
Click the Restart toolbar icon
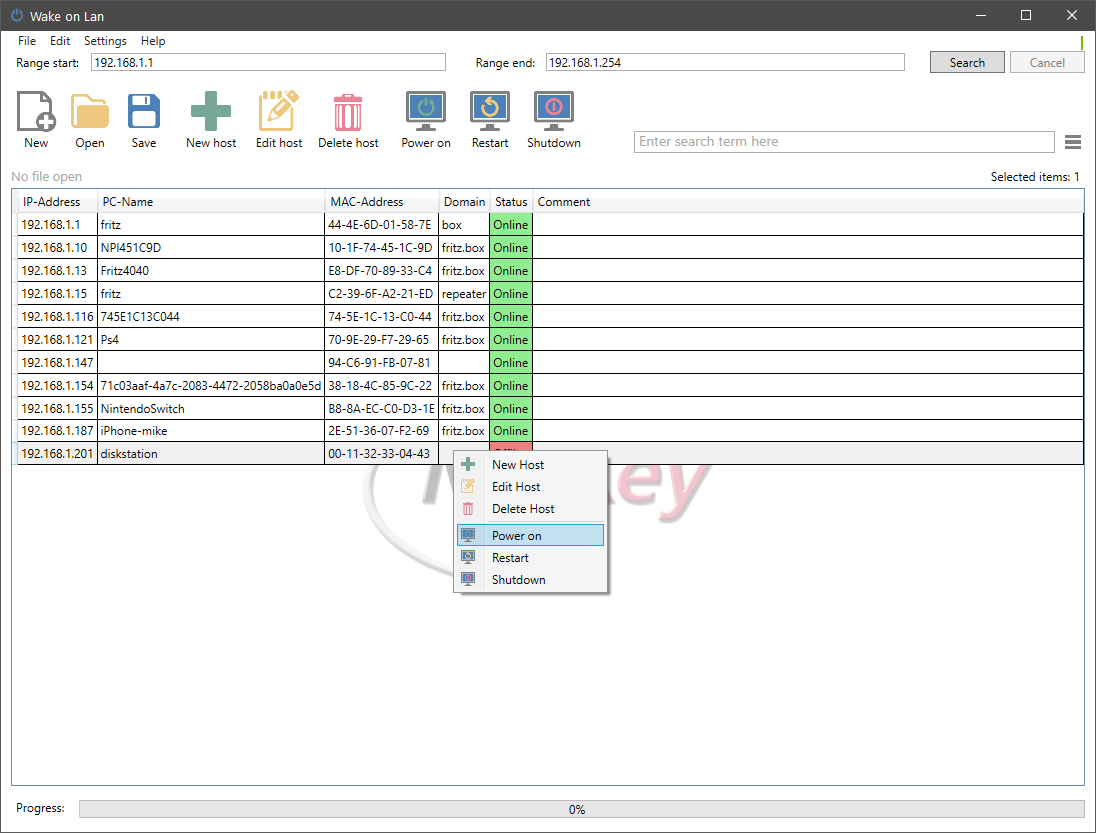[489, 111]
